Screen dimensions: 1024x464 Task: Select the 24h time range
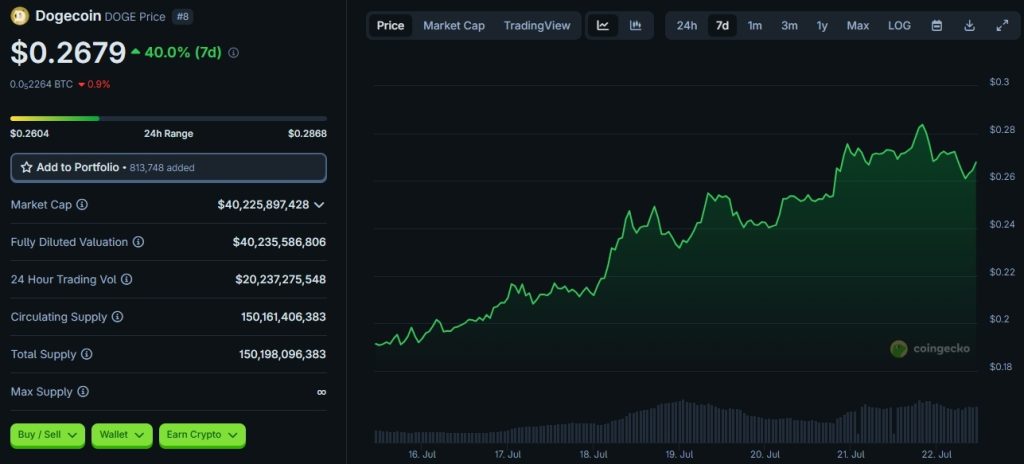pyautogui.click(x=687, y=26)
